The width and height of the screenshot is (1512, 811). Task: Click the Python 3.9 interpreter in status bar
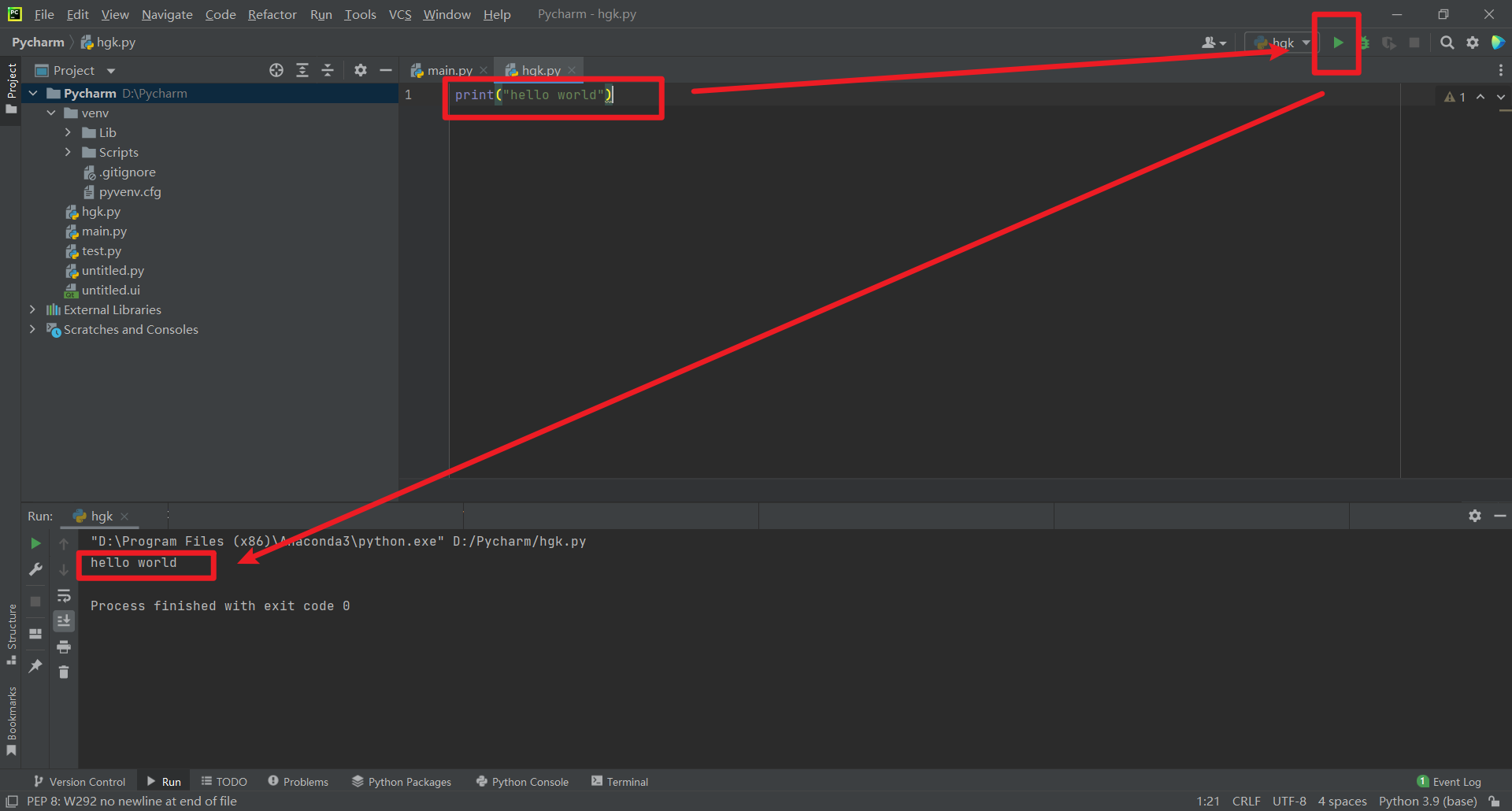click(x=1427, y=801)
